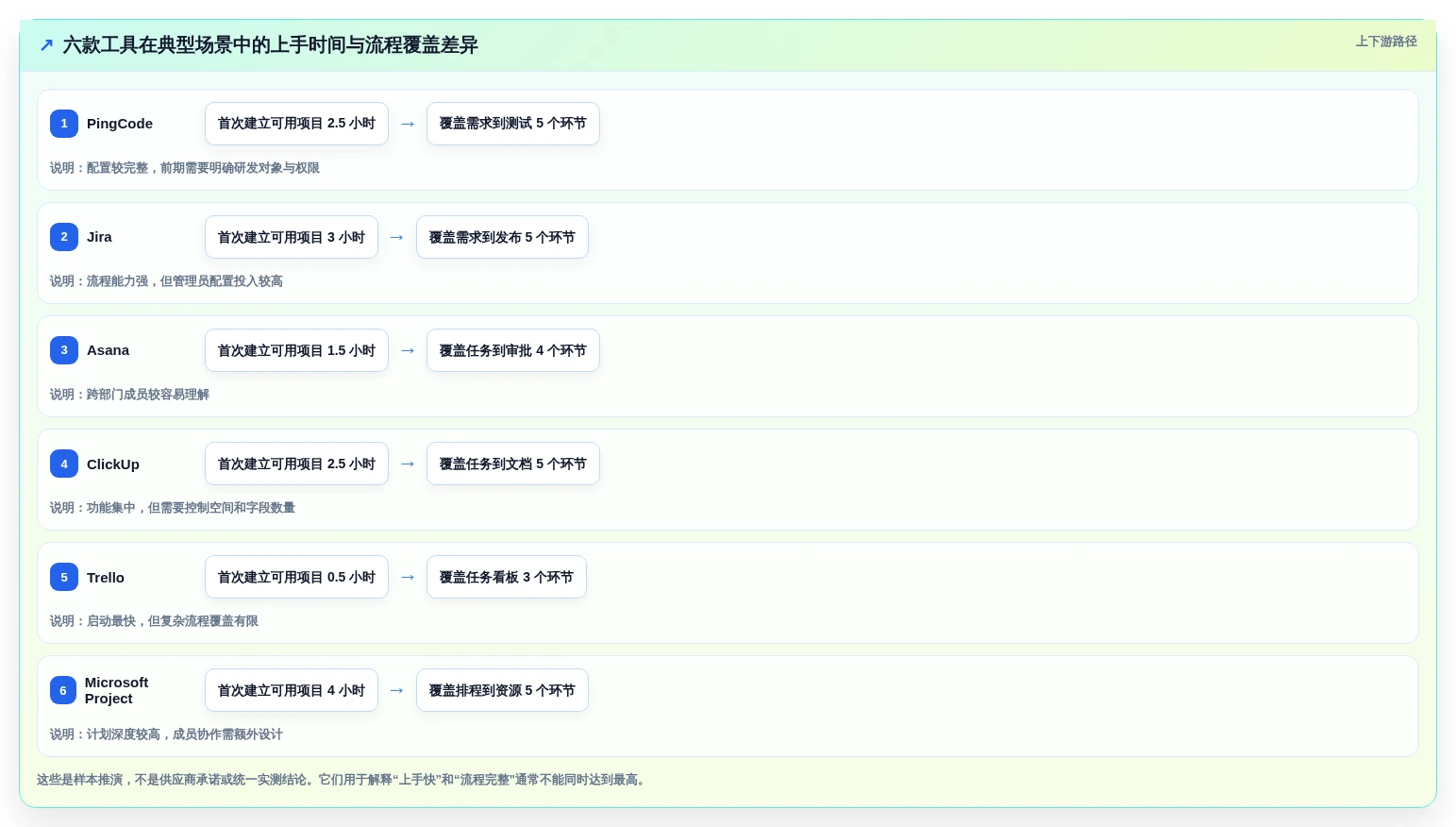Click the footer disclaimer starting 这些是样本推演
Image resolution: width=1456 pixels, height=827 pixels.
click(x=343, y=780)
